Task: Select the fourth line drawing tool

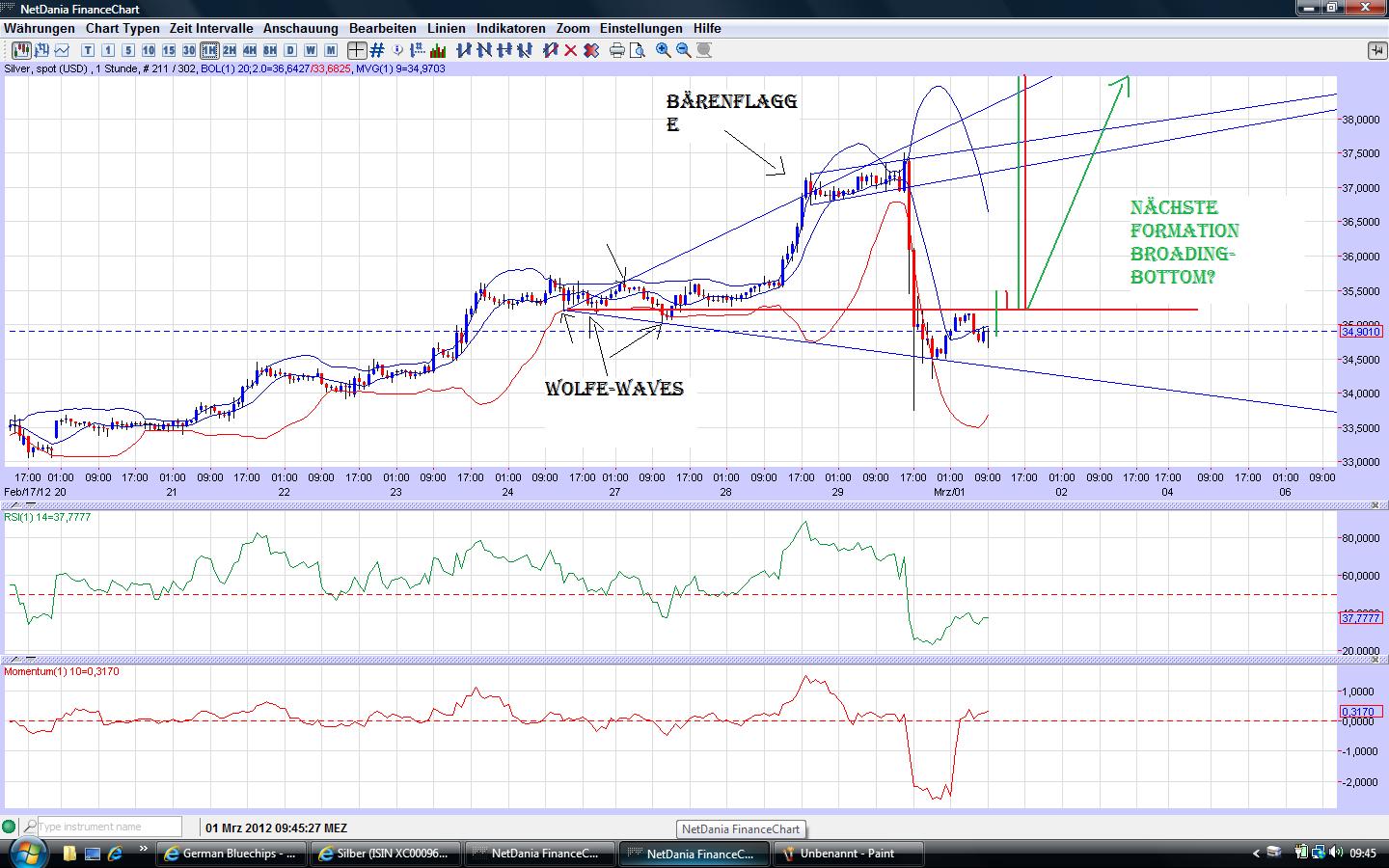Action: (525, 50)
